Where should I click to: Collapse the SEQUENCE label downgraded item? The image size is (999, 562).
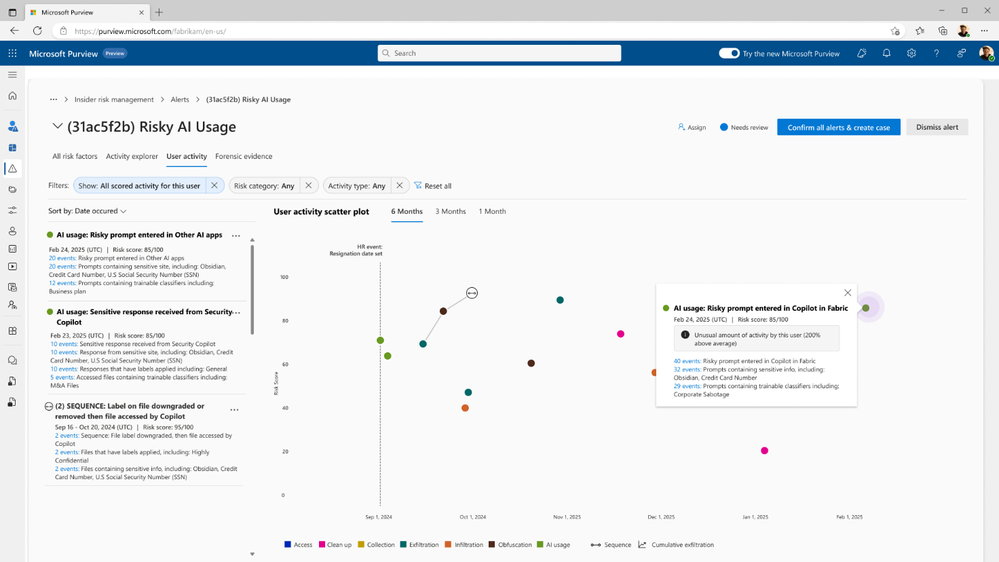[x=49, y=406]
